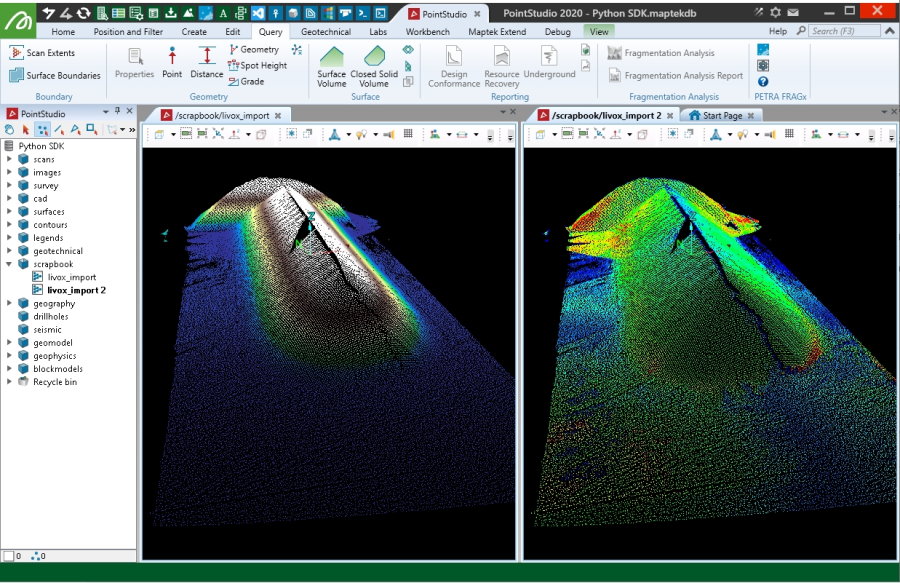
Task: Click the Properties button in Geometry group
Action: click(x=134, y=63)
